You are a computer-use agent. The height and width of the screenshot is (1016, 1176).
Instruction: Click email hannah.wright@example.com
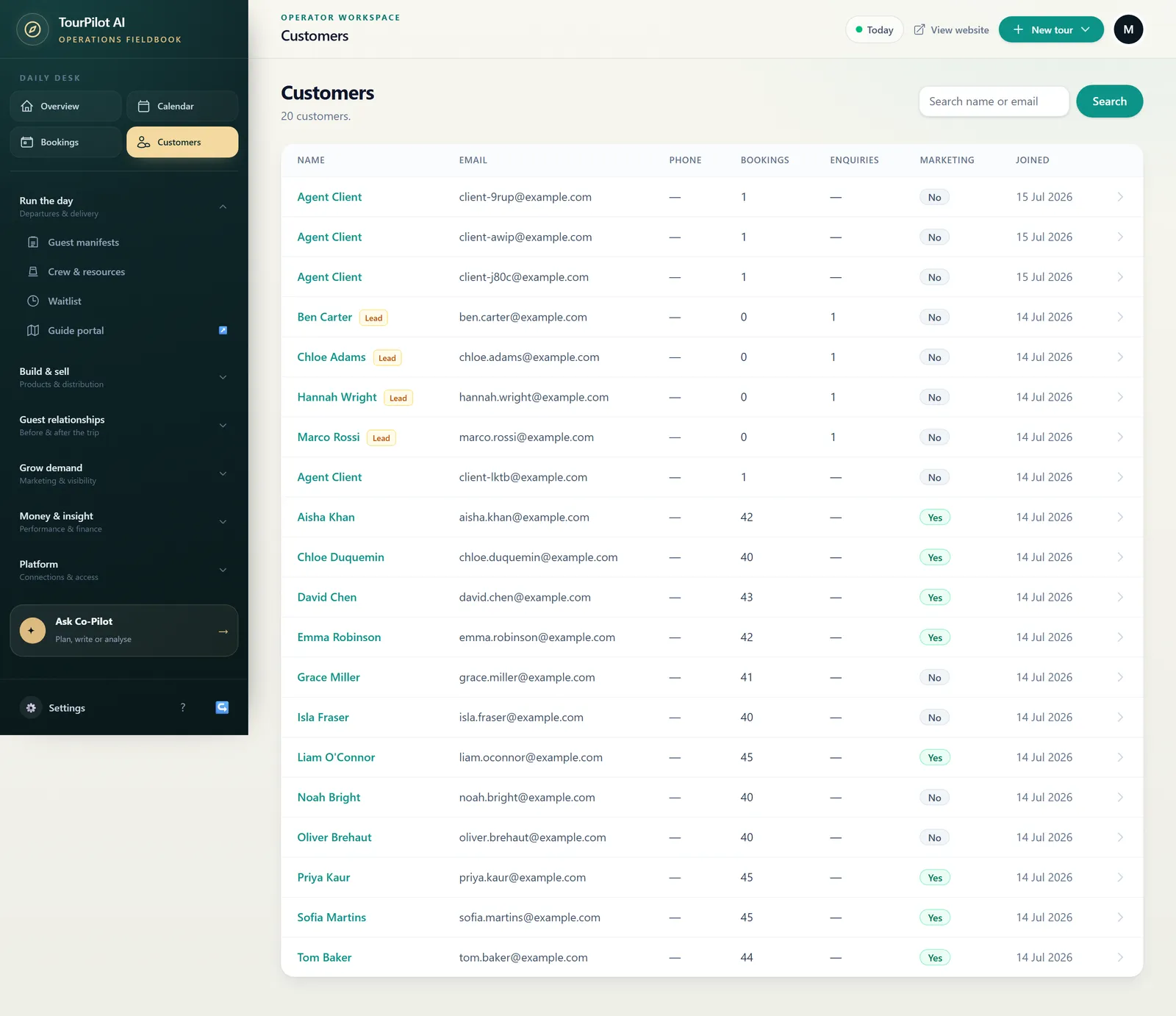[534, 397]
